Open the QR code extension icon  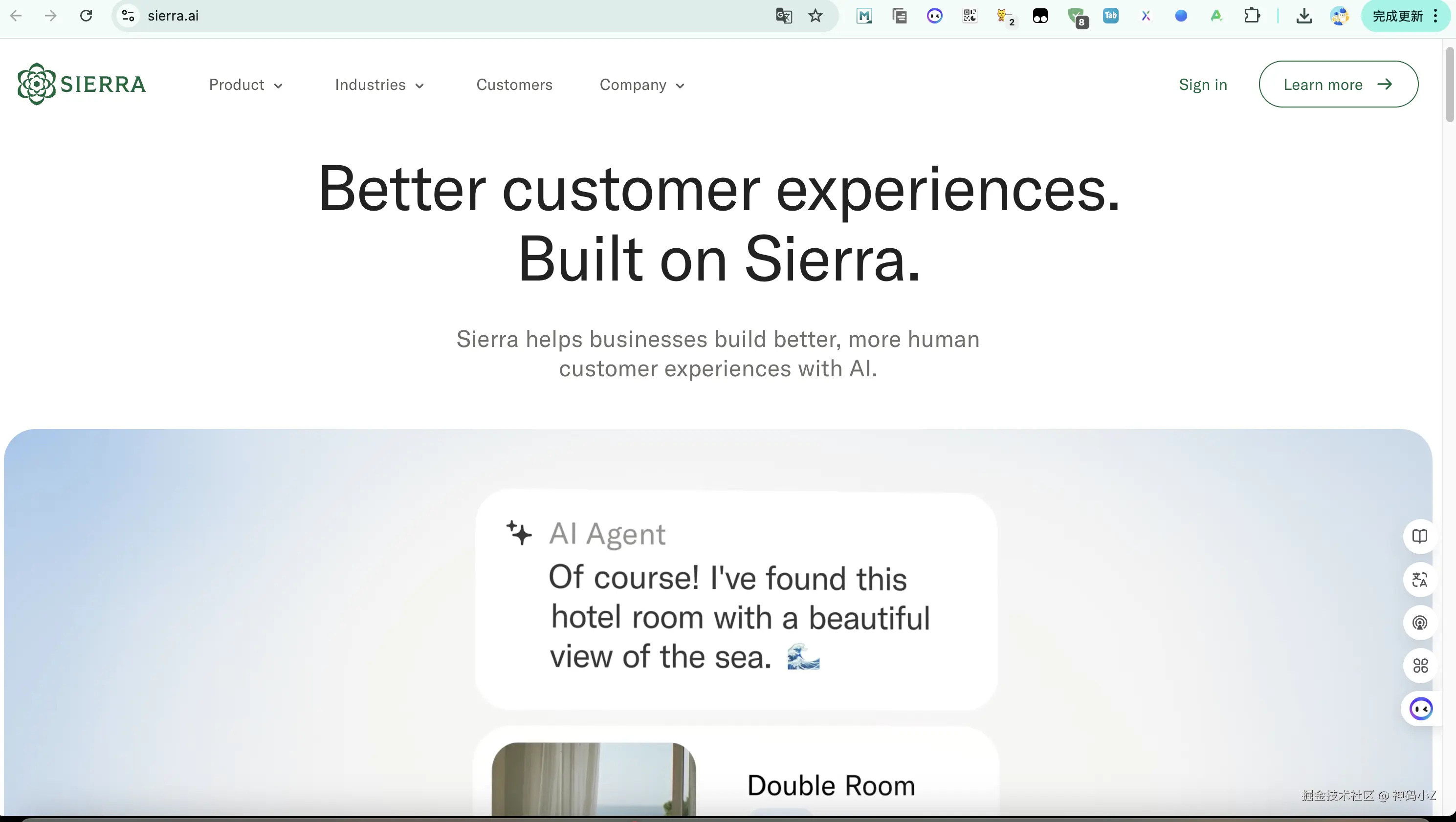tap(970, 16)
